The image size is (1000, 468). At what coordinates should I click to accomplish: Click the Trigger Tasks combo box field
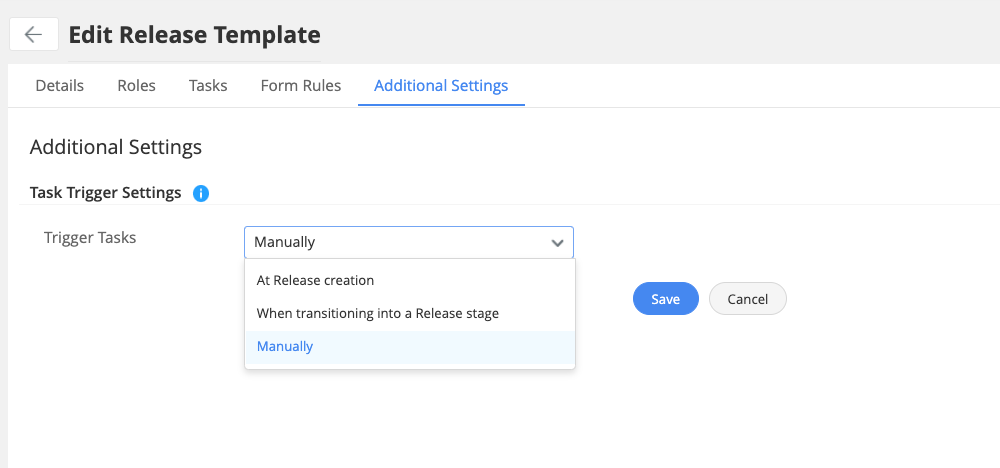click(395, 242)
